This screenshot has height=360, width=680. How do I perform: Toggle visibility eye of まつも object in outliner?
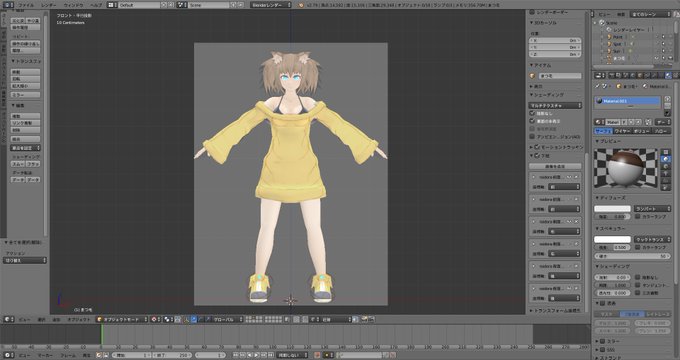coord(656,58)
